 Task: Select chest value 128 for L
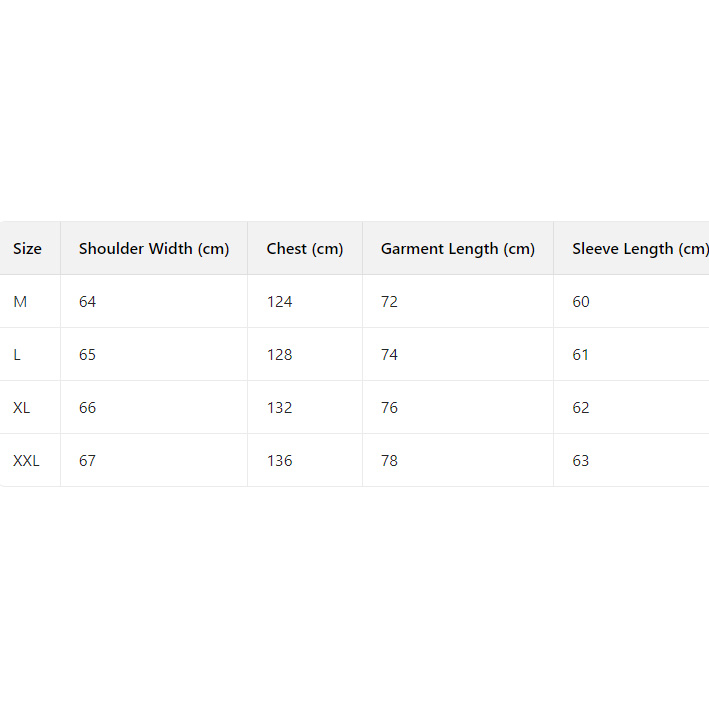click(280, 355)
